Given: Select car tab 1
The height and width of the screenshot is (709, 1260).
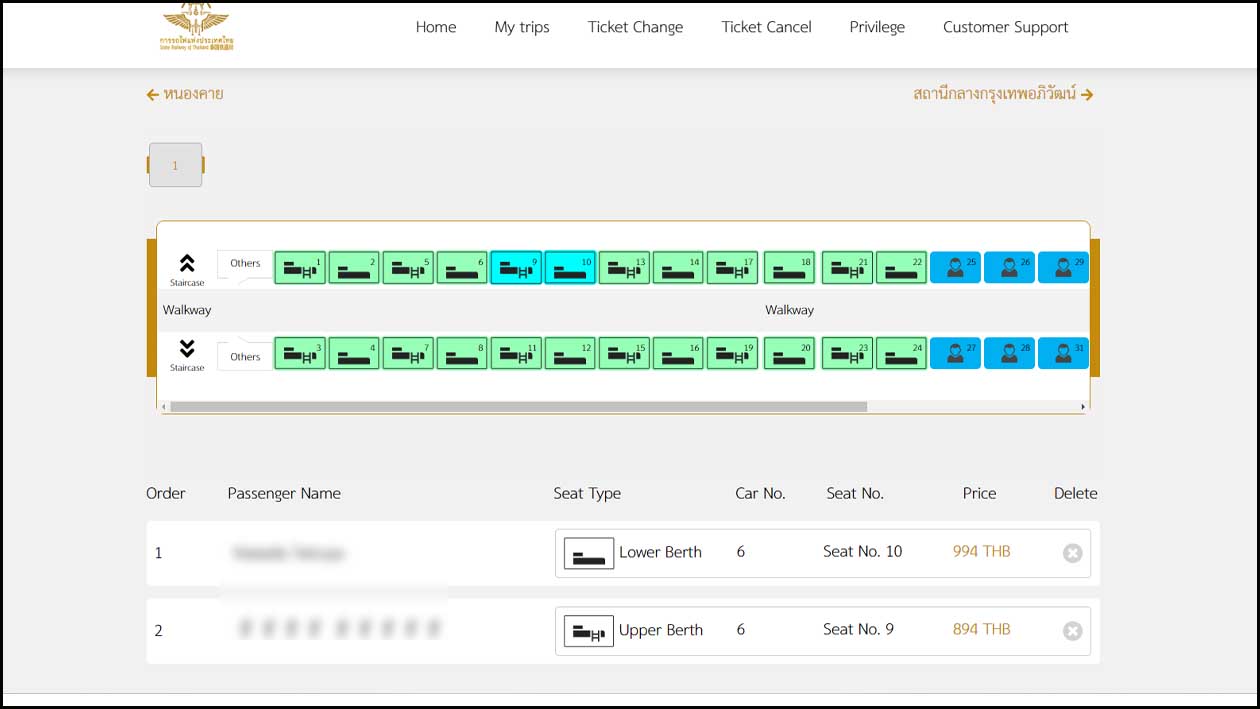Looking at the screenshot, I should [x=175, y=165].
